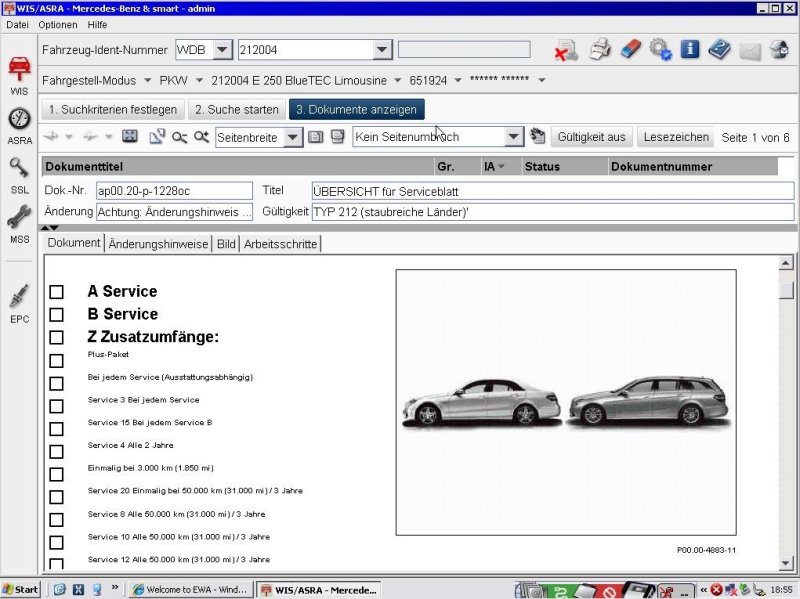The width and height of the screenshot is (800, 599).
Task: Switch to the Änderungshinweise tab
Action: pyautogui.click(x=158, y=244)
